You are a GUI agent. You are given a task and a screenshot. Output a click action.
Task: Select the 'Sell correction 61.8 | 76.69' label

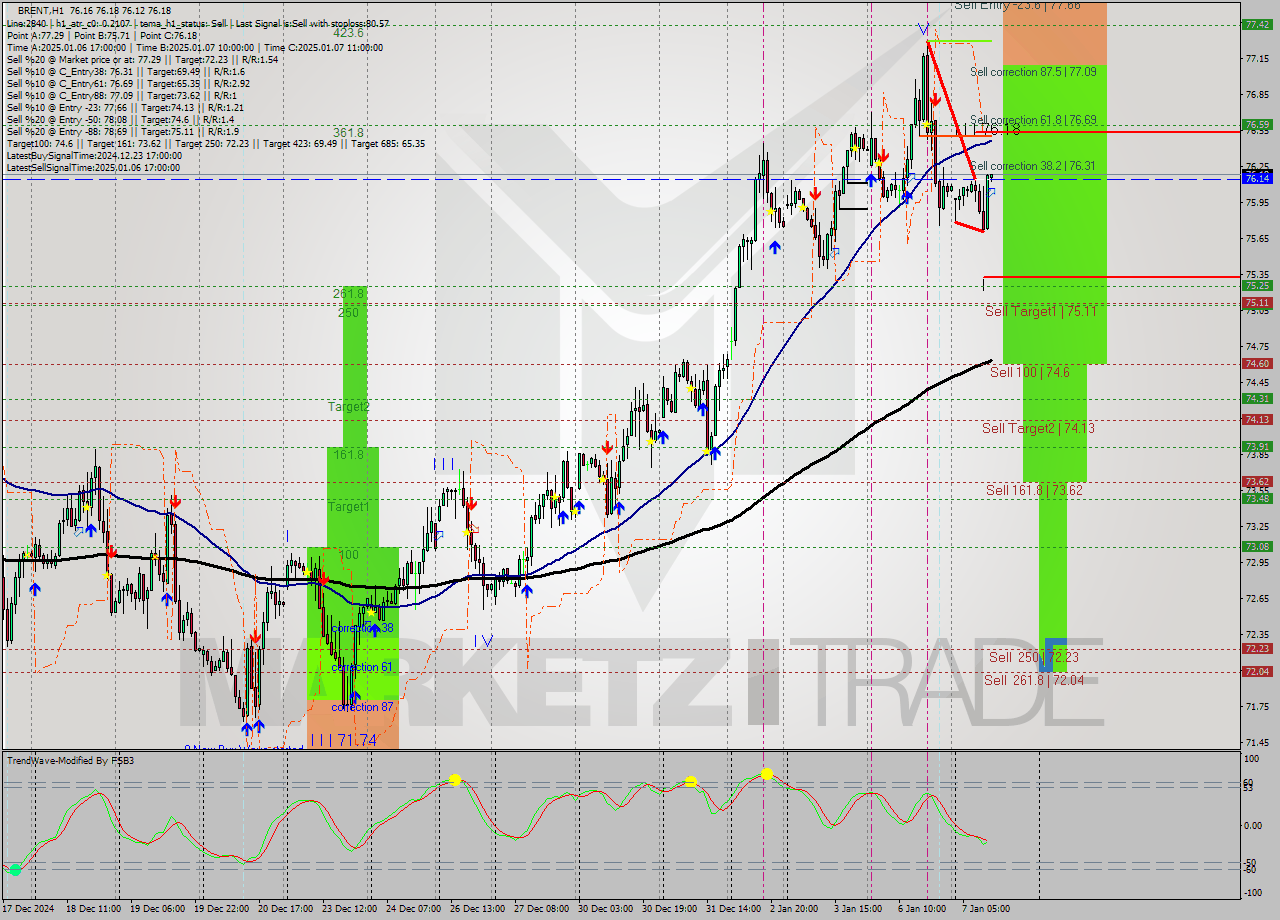(1033, 120)
